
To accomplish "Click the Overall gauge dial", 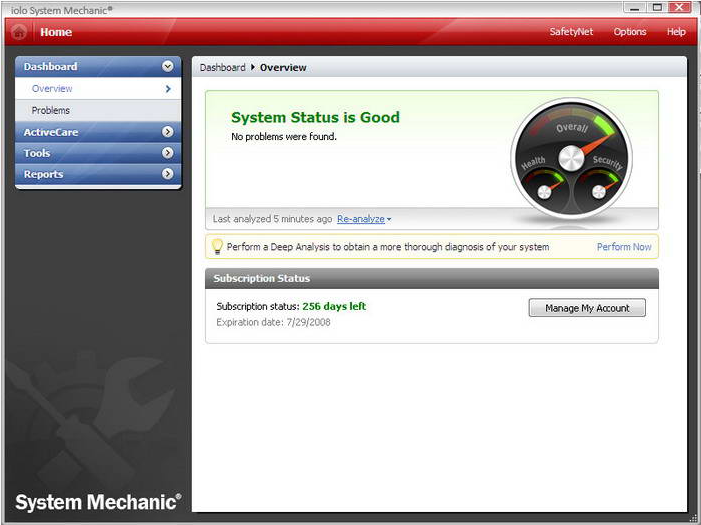I will (571, 141).
